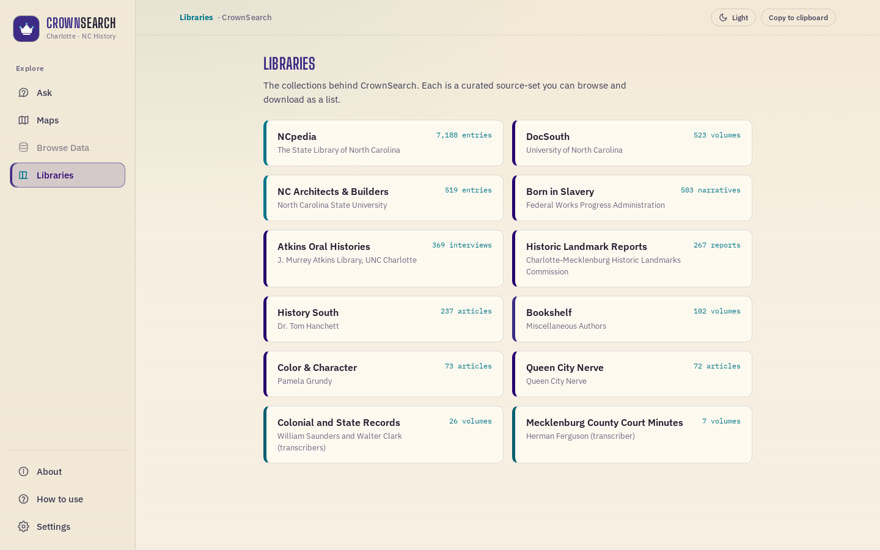This screenshot has height=550, width=880.
Task: Open the Atkins Oral Histories card
Action: pyautogui.click(x=383, y=259)
